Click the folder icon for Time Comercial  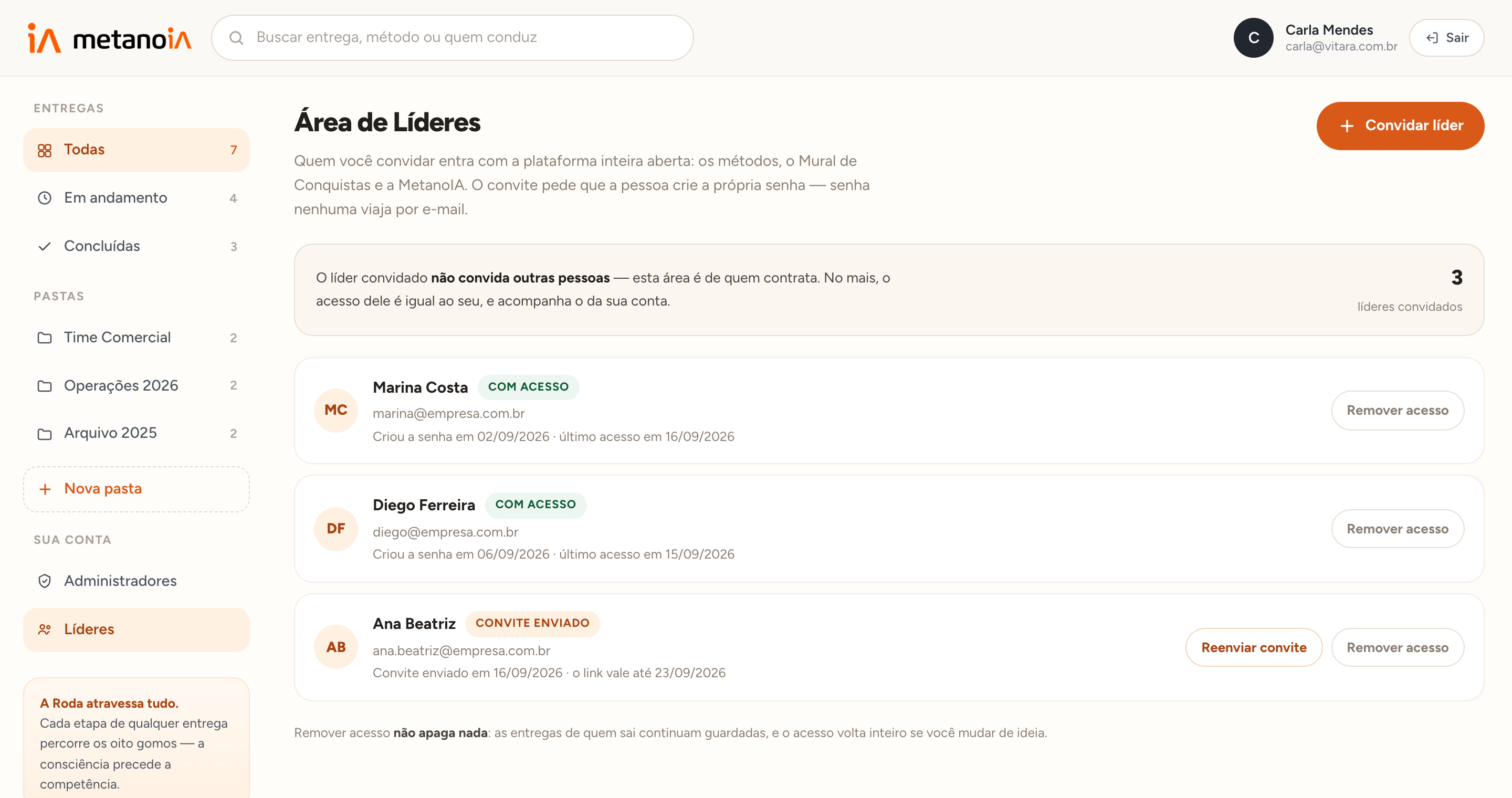tap(45, 338)
